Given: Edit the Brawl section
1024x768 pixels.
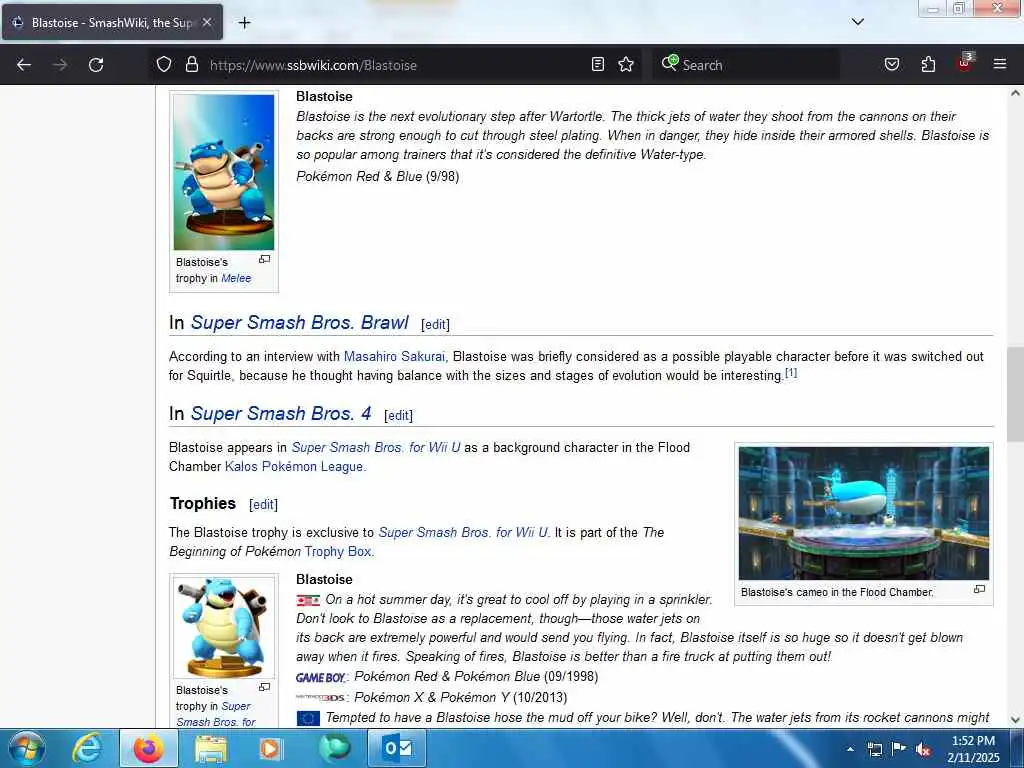Looking at the screenshot, I should click(x=436, y=325).
